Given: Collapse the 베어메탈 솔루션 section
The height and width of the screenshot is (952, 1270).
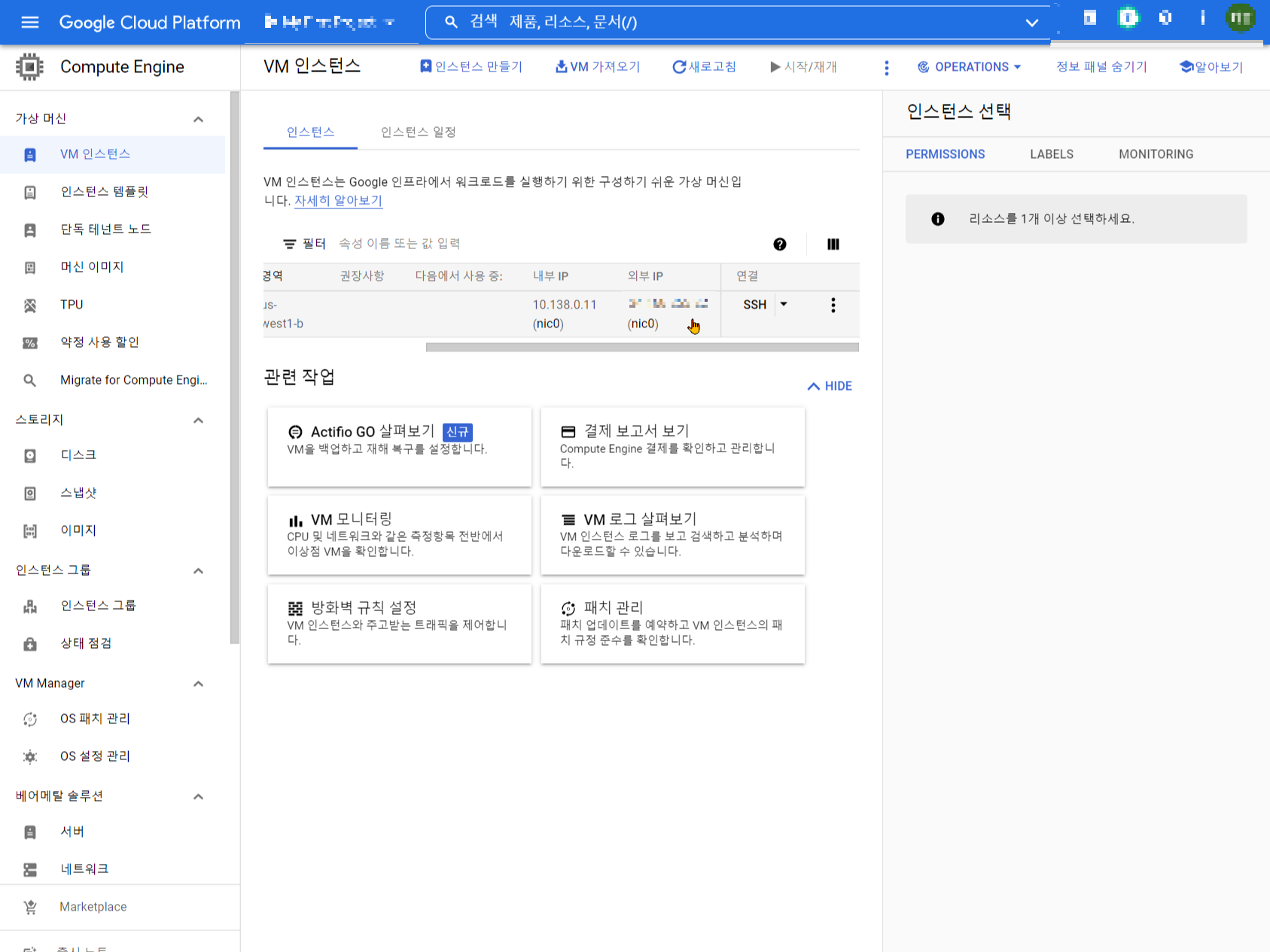Looking at the screenshot, I should point(199,796).
